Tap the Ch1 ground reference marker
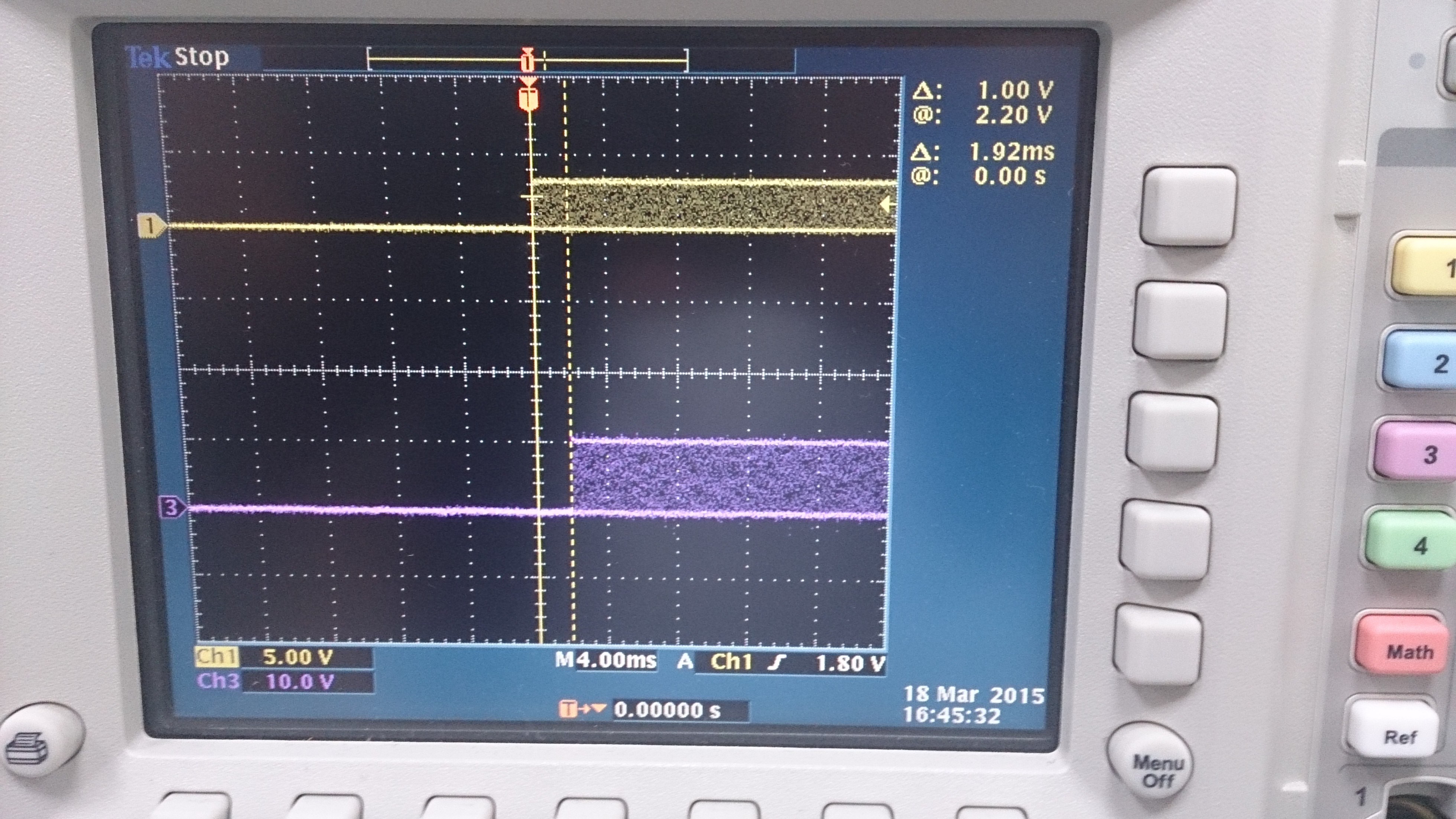1456x819 pixels. 151,226
